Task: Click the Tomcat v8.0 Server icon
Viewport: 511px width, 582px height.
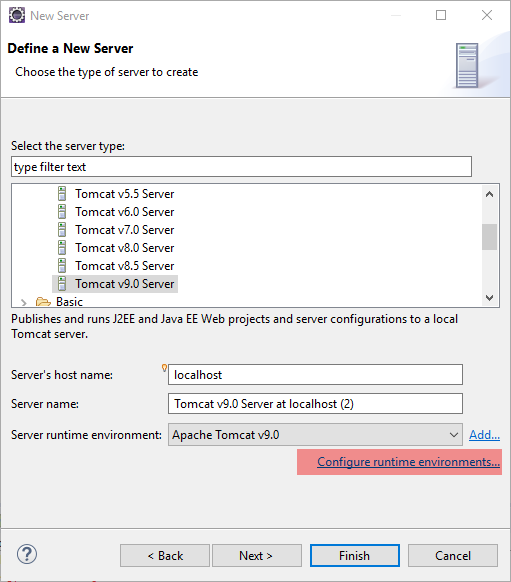Action: pos(62,248)
